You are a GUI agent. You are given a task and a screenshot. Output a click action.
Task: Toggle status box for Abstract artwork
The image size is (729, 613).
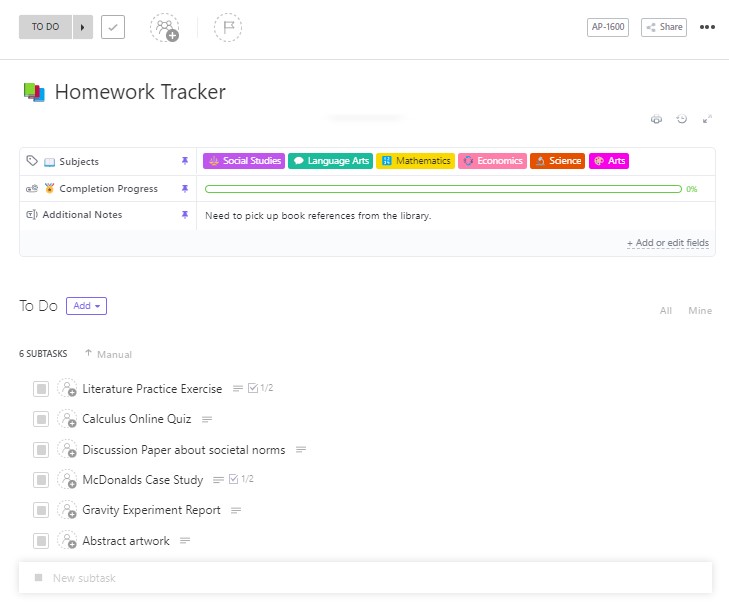tap(41, 541)
